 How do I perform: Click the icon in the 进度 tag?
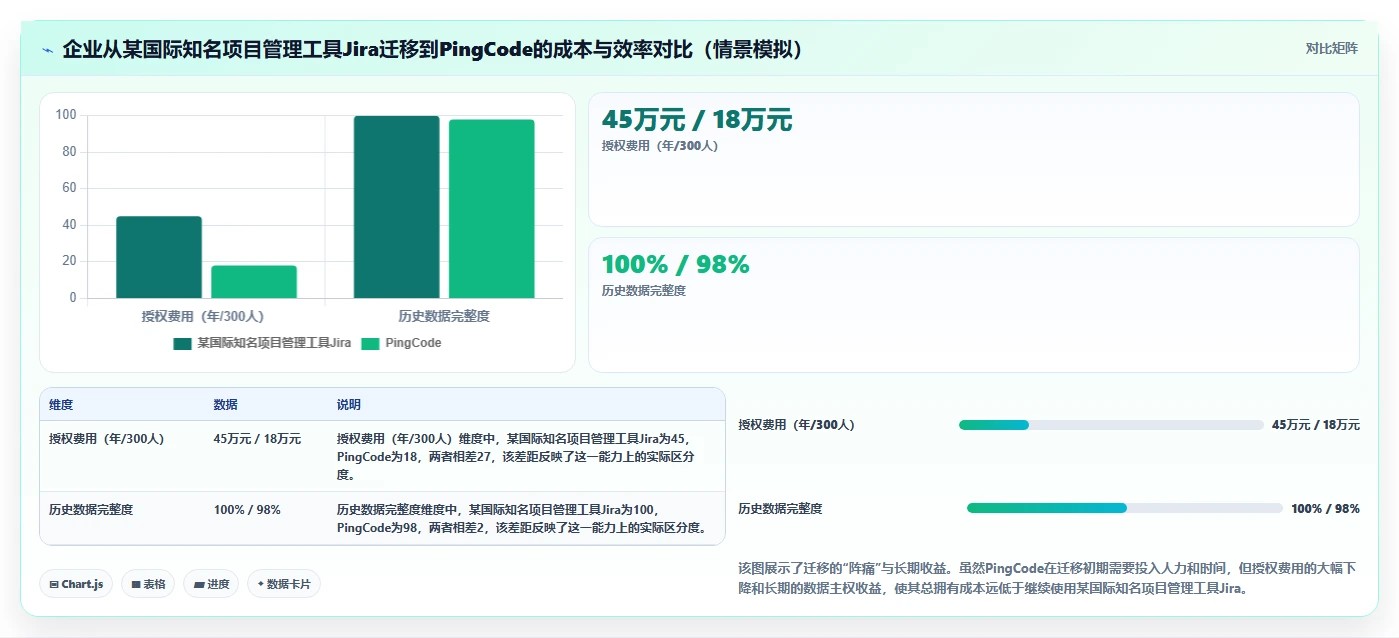[x=198, y=584]
